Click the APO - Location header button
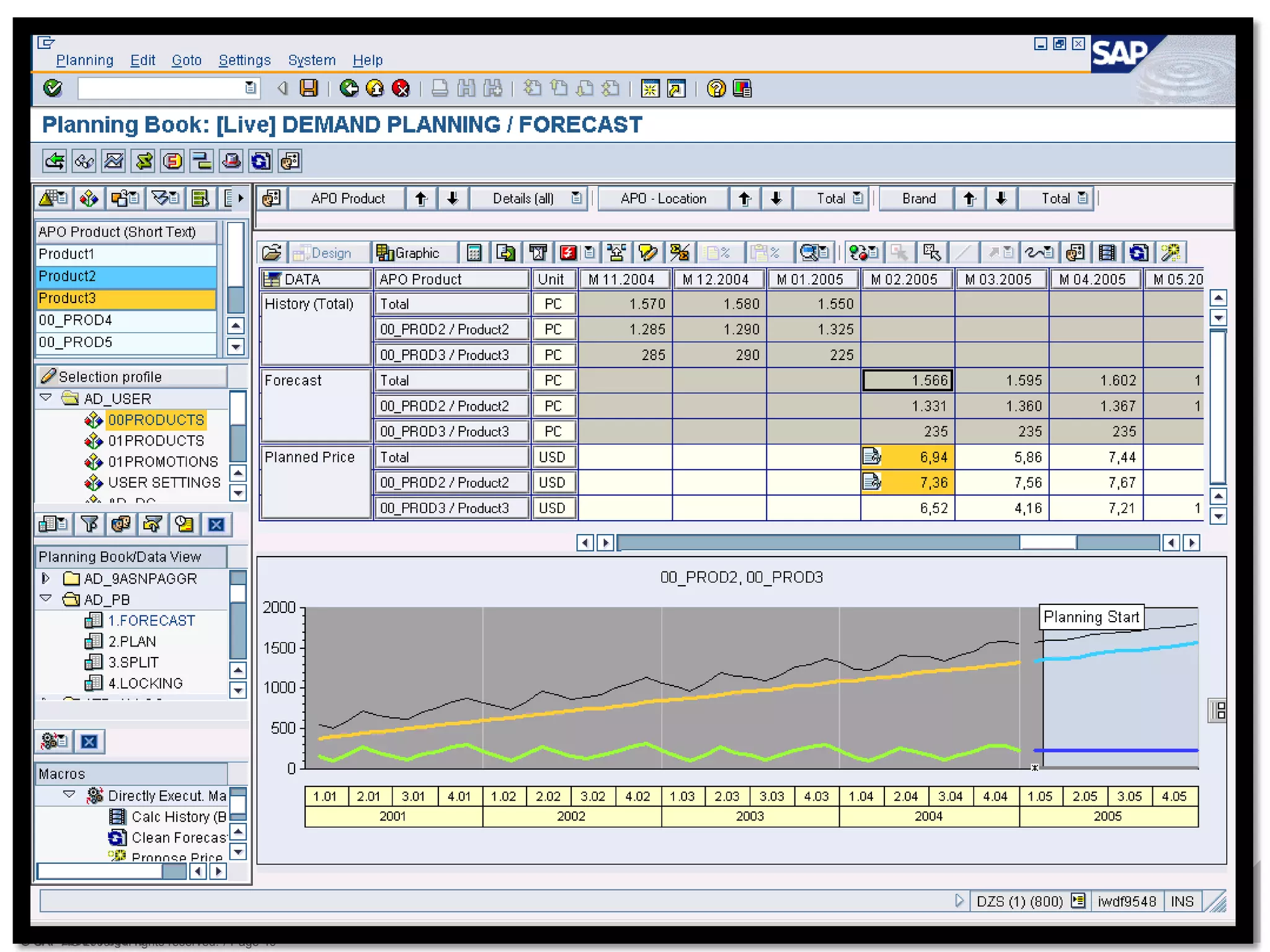Image resolution: width=1270 pixels, height=952 pixels. 663,198
